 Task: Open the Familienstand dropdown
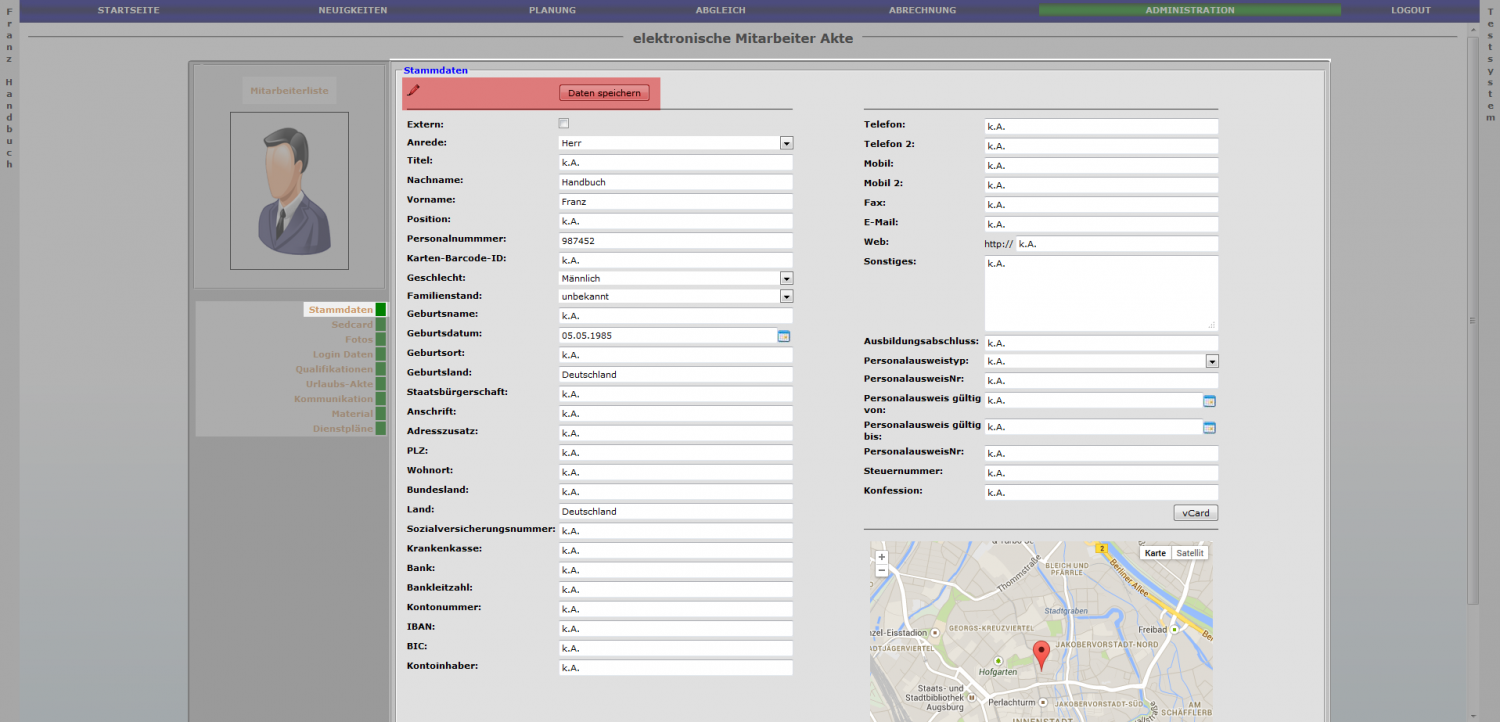click(x=786, y=297)
